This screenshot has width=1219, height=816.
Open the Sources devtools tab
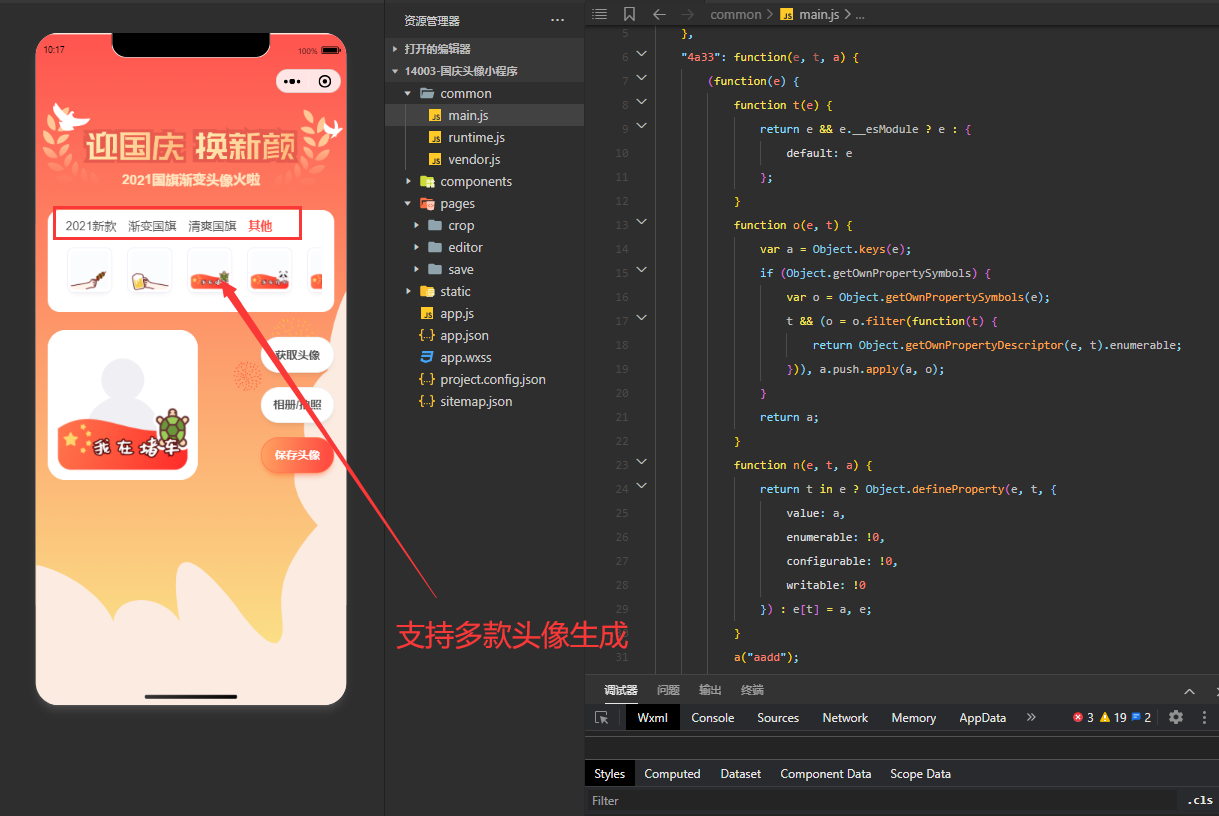tap(778, 718)
